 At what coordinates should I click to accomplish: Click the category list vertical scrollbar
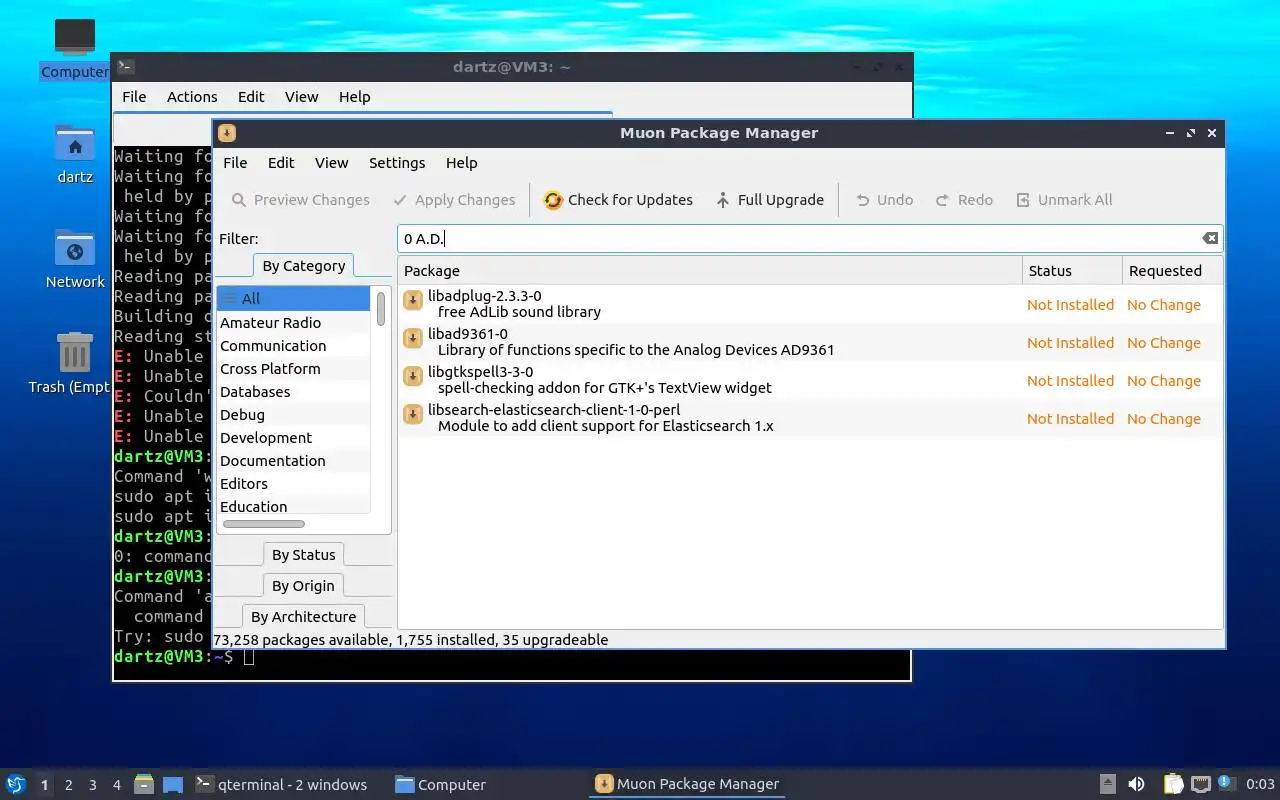coord(381,308)
